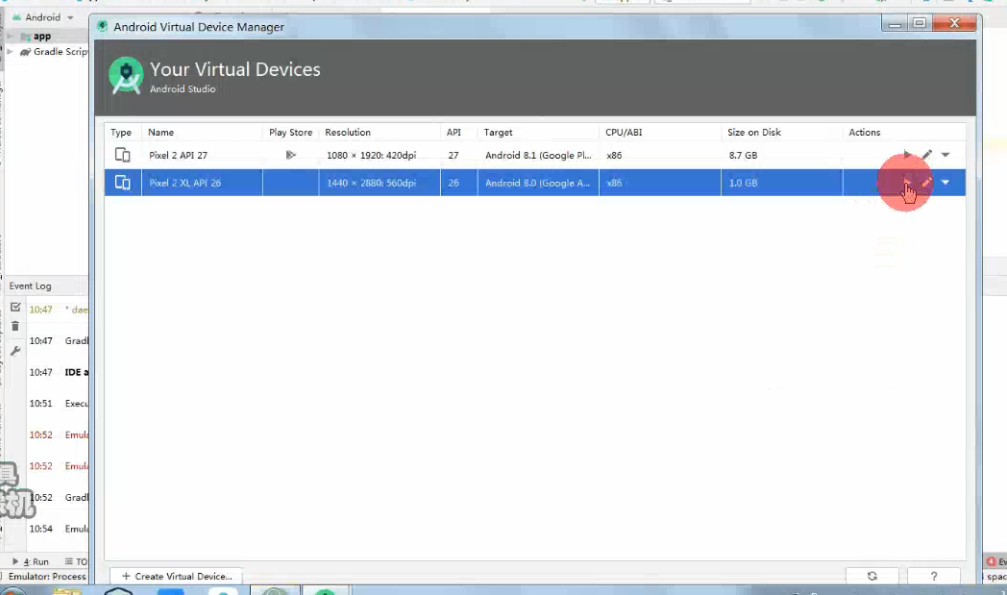1007x595 pixels.
Task: Refresh the virtual device list
Action: click(872, 576)
